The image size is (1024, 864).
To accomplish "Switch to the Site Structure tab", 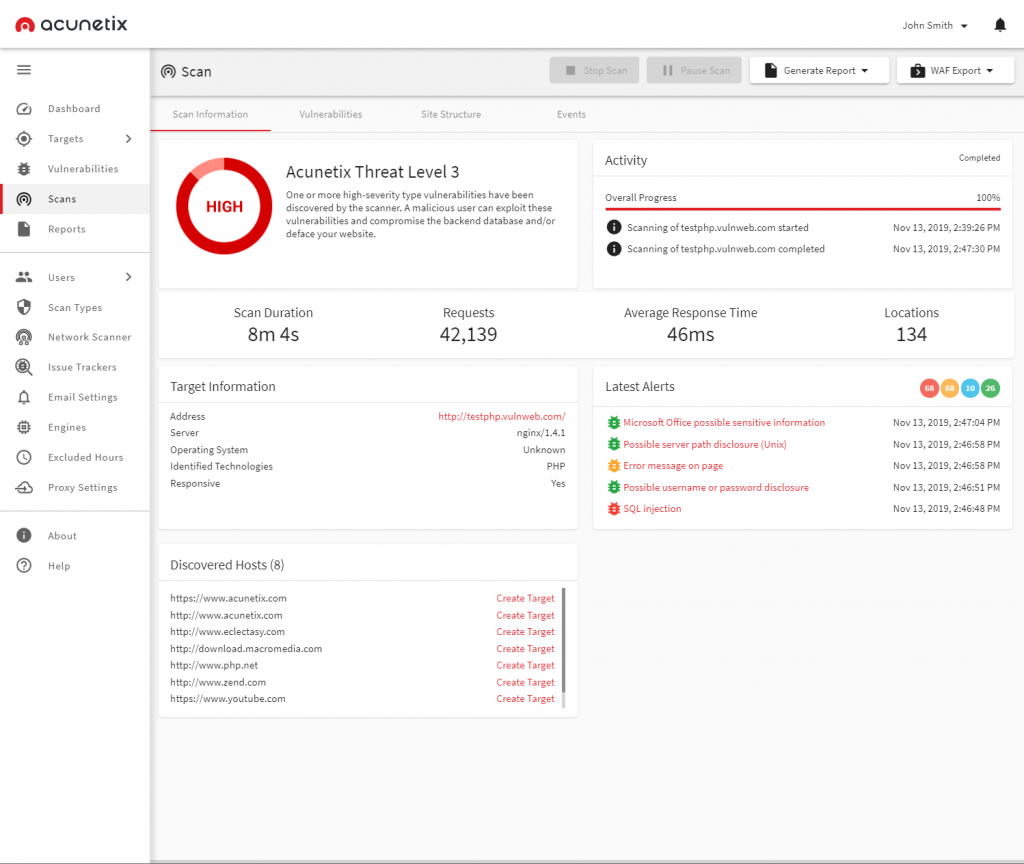I will point(450,114).
